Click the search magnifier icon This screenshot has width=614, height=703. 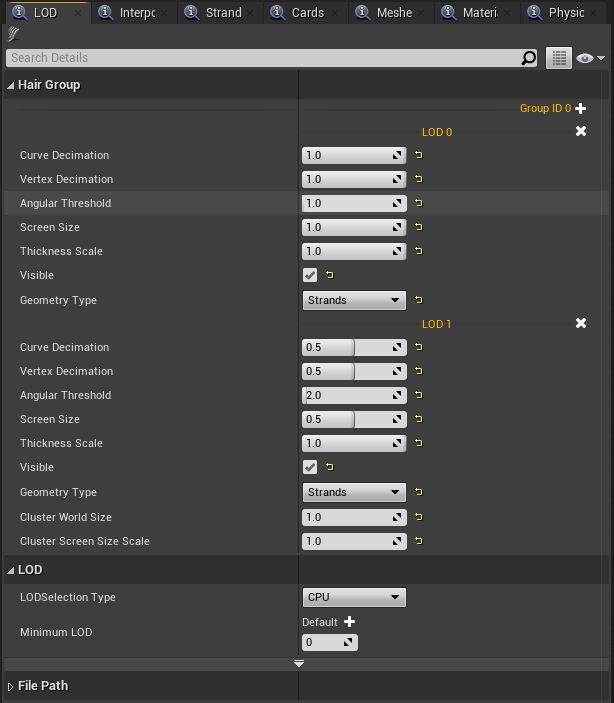pyautogui.click(x=529, y=58)
